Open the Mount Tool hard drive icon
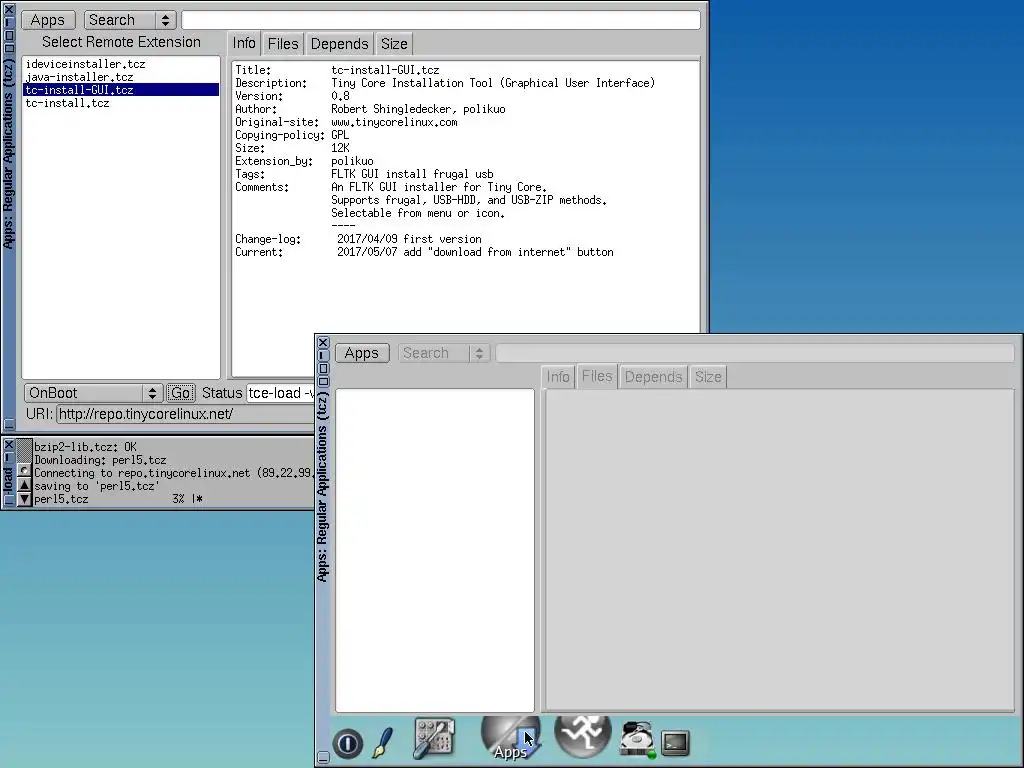Image resolution: width=1024 pixels, height=768 pixels. point(637,739)
